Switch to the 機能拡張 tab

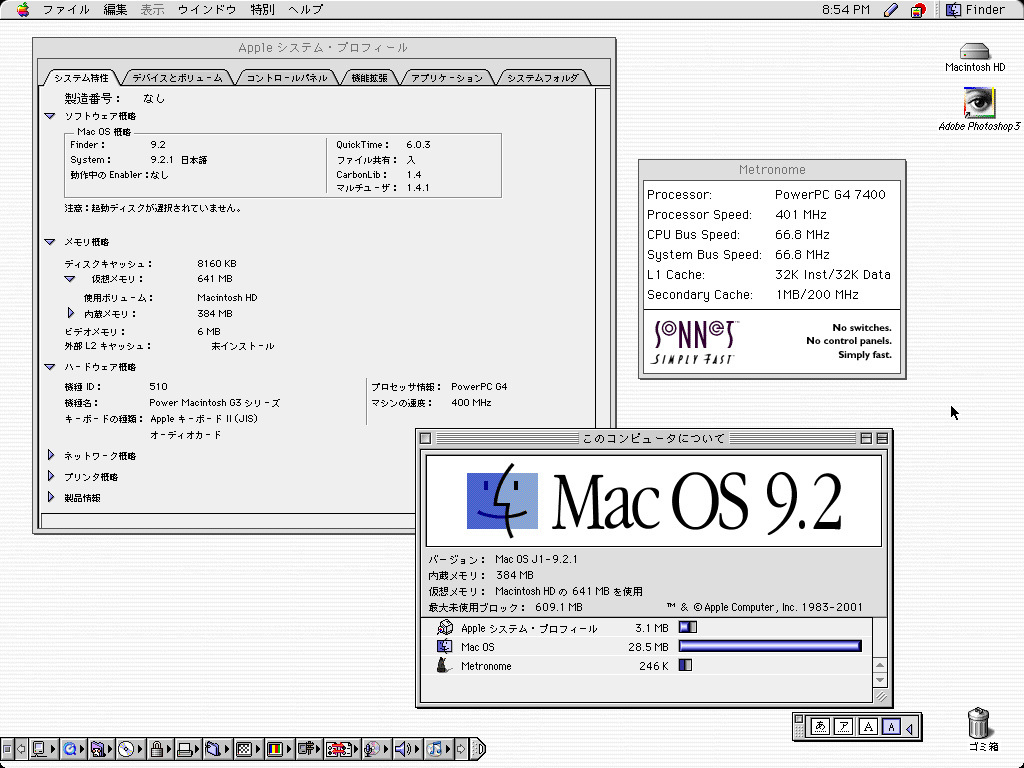(x=370, y=78)
